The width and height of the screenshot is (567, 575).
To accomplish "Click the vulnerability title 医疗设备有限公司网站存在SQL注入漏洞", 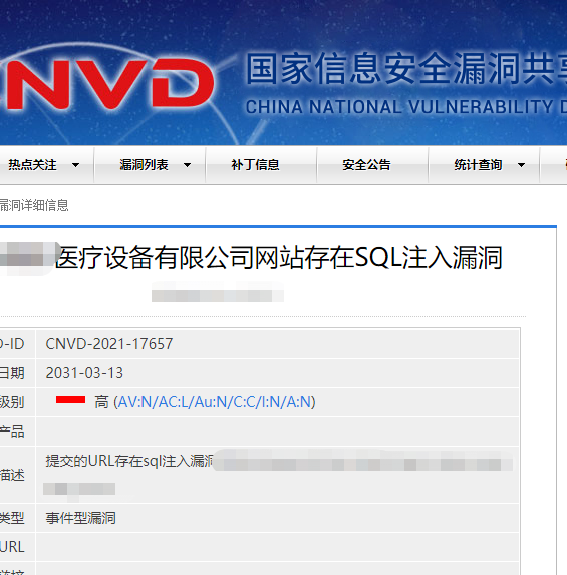I will (x=279, y=258).
